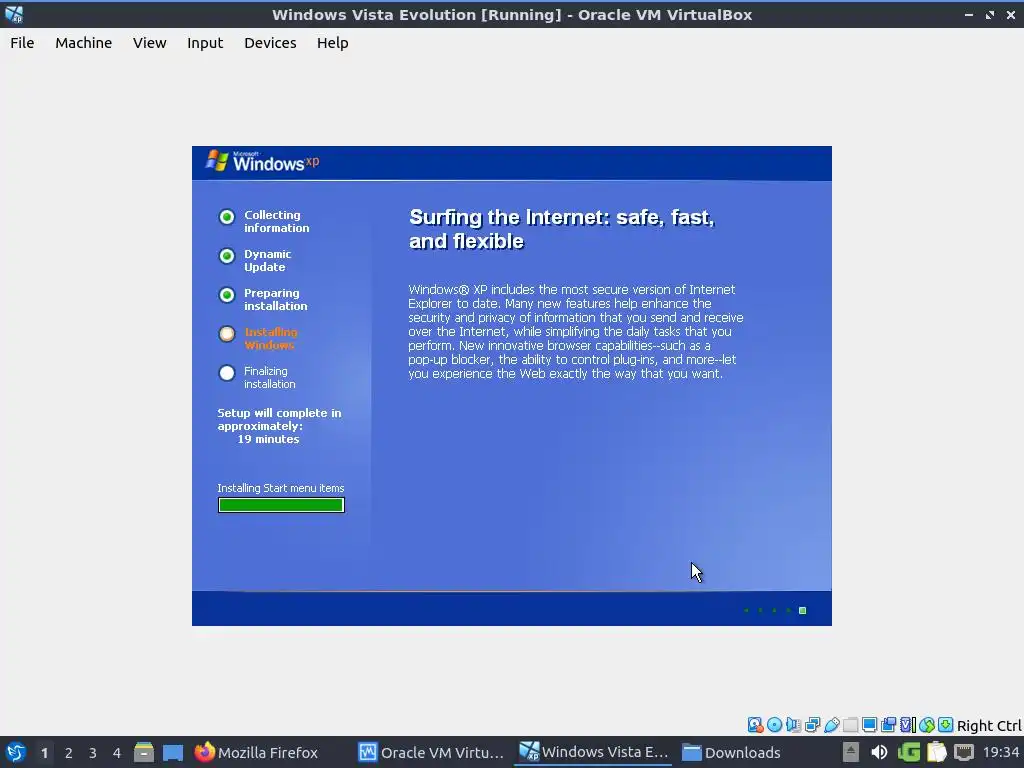This screenshot has height=768, width=1024.
Task: Click the 'Surfing the Internet' heading
Action: (562, 229)
